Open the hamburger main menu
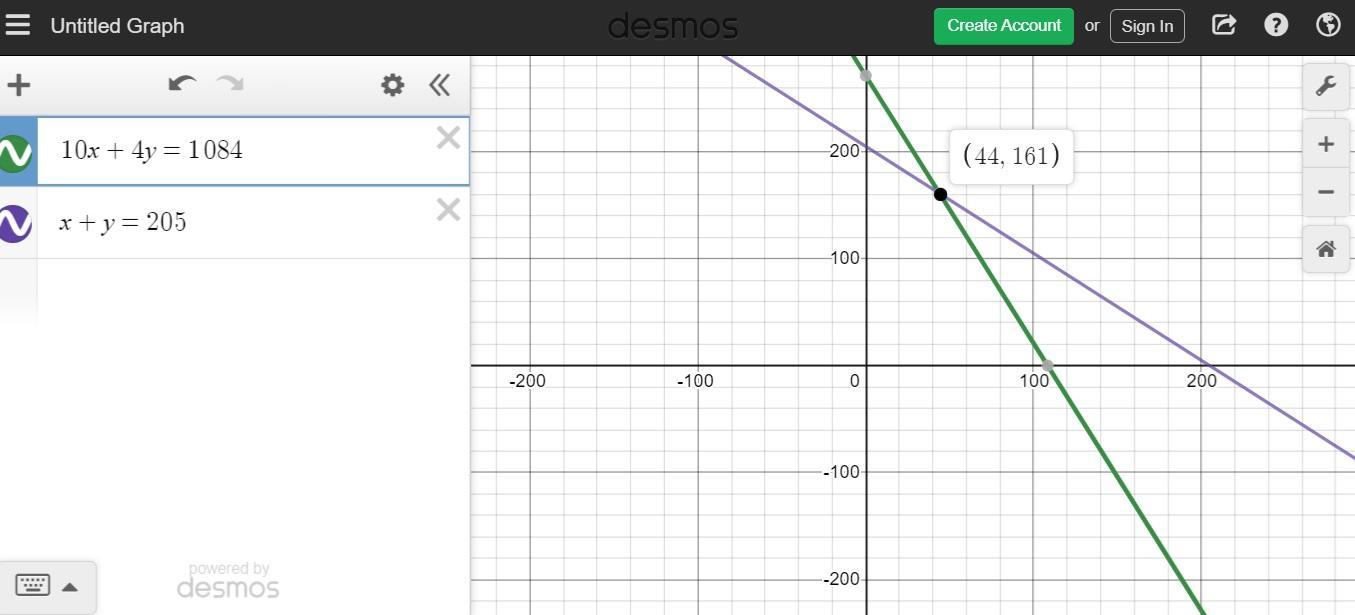The image size is (1355, 615). pos(18,25)
